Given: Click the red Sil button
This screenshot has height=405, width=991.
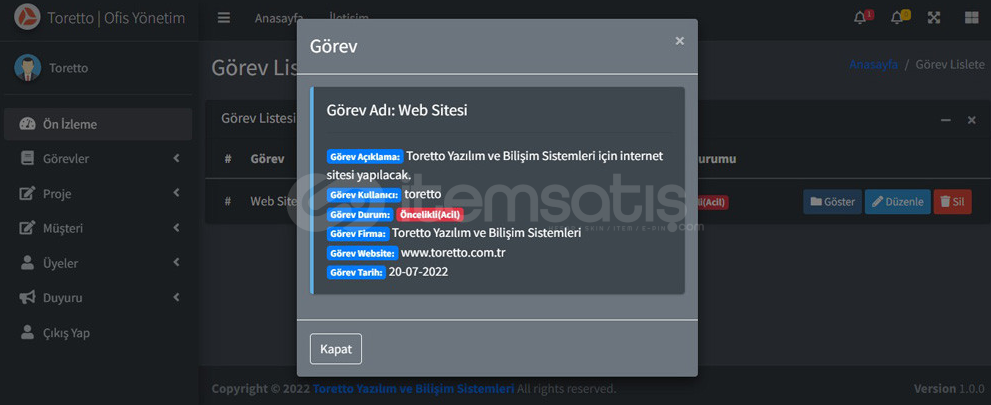Looking at the screenshot, I should [x=952, y=202].
